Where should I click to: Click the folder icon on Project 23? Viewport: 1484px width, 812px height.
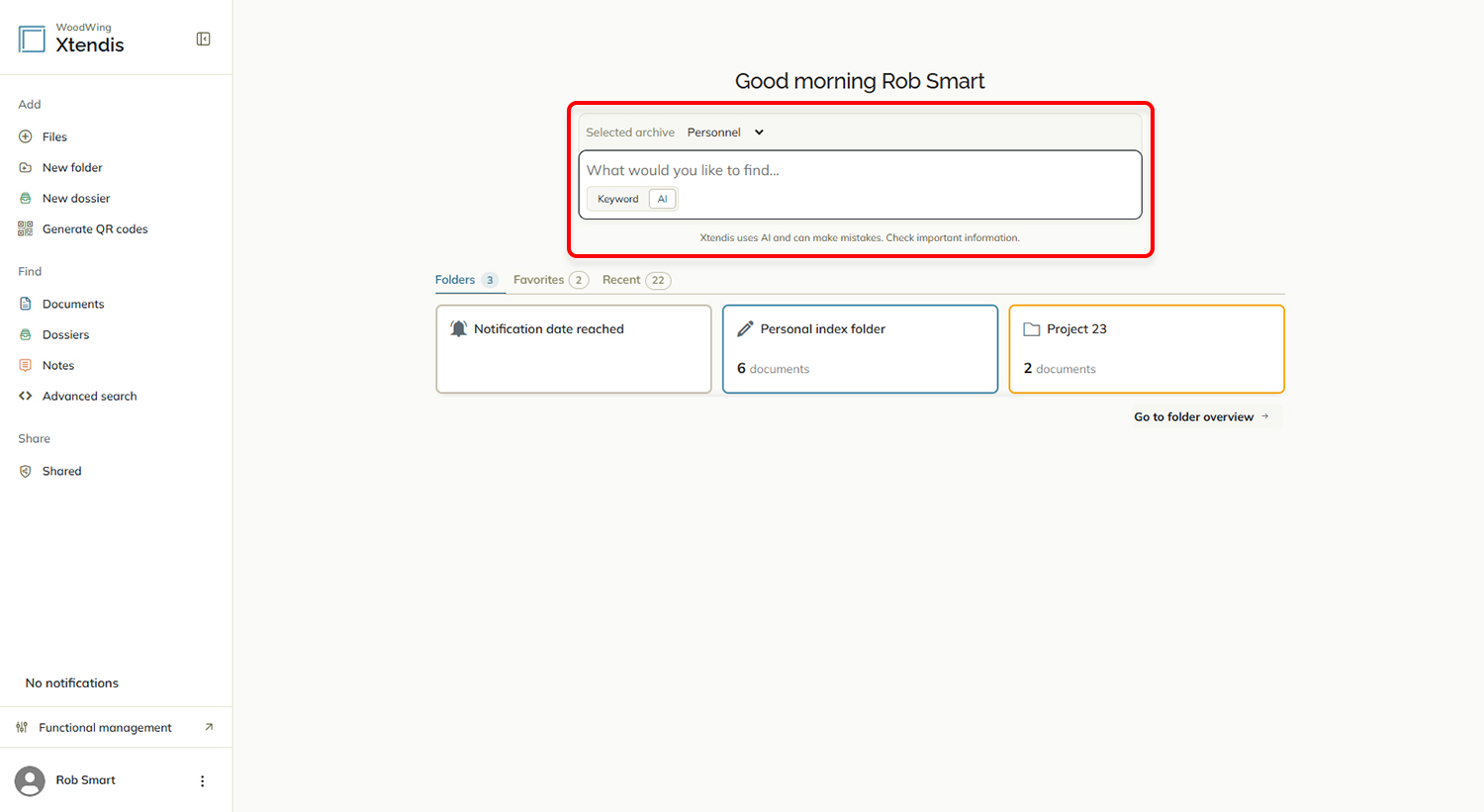tap(1031, 329)
